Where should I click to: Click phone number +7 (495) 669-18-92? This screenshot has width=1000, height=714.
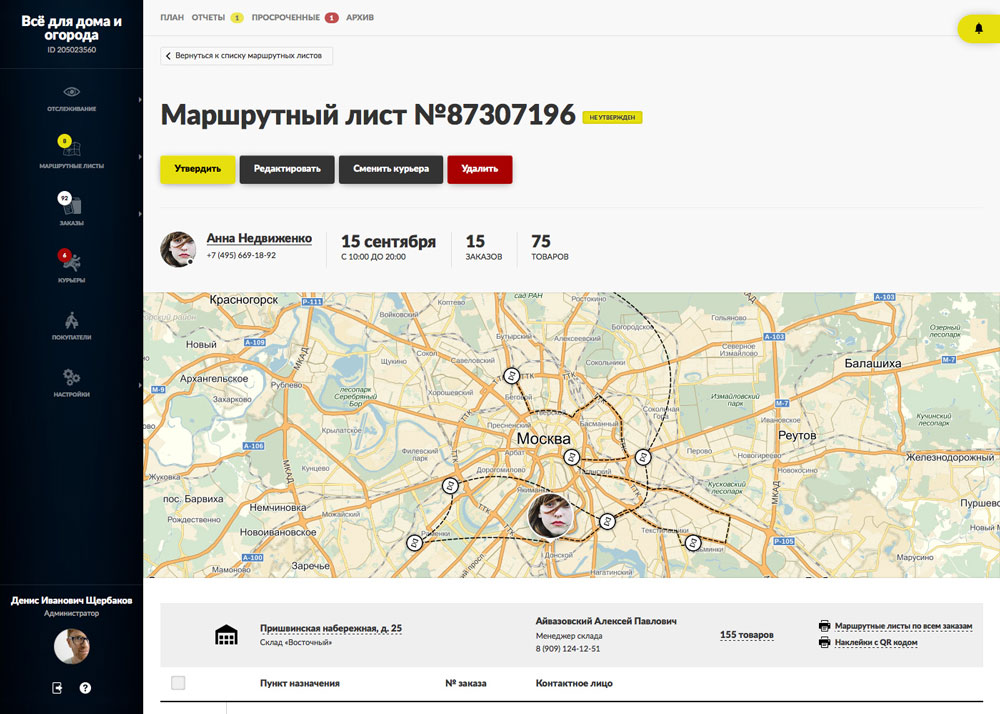(241, 255)
